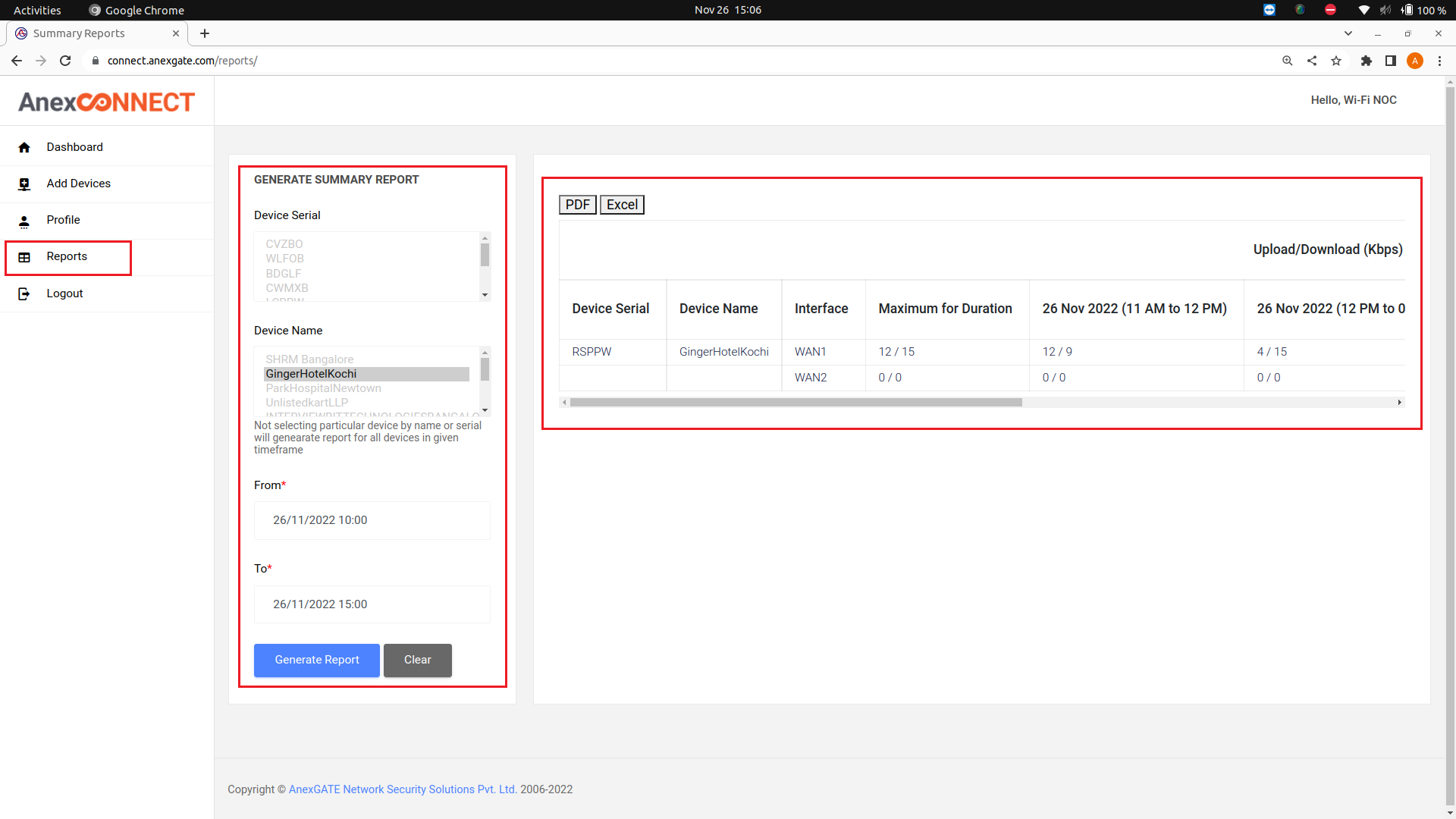Open Chrome tab search chevron
The image size is (1456, 819).
point(1348,33)
